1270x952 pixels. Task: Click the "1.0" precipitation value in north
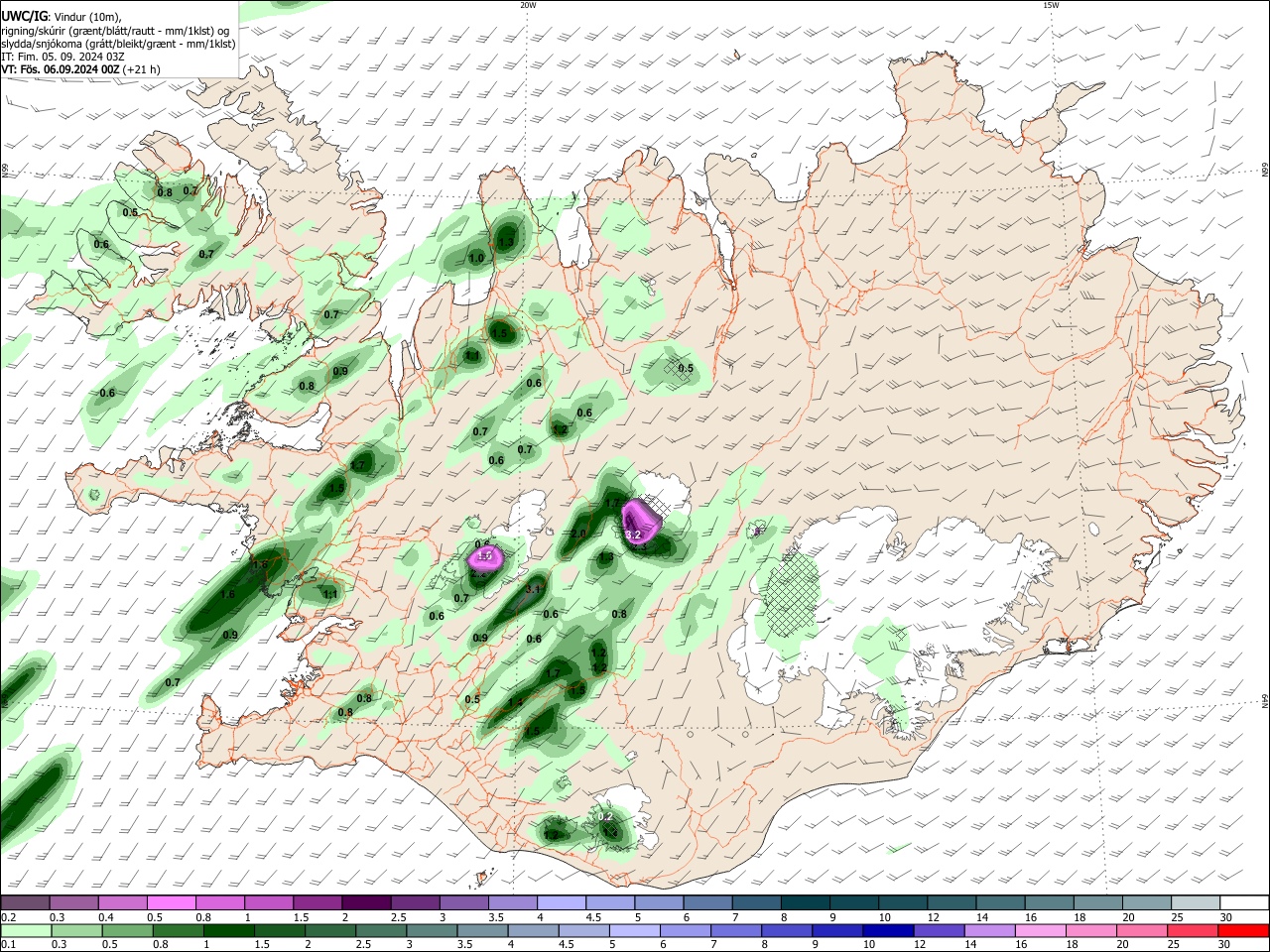(476, 258)
